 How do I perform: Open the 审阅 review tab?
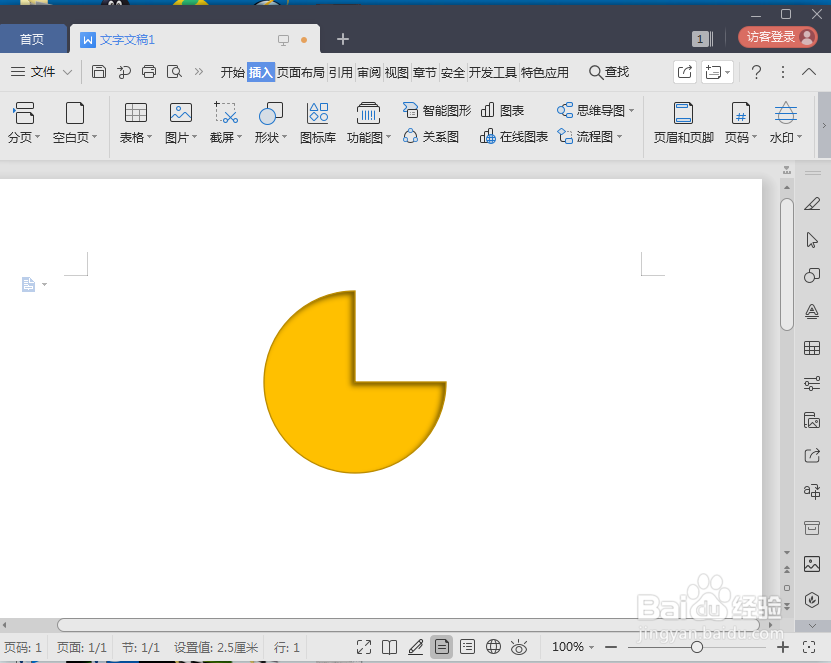point(367,71)
